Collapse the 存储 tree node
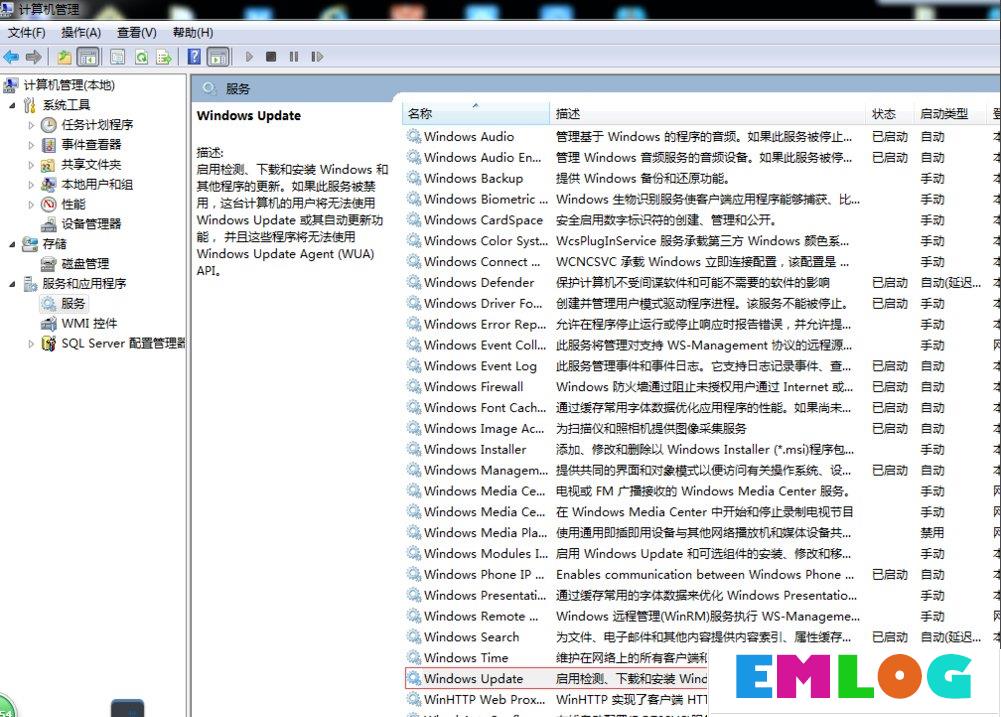 tap(12, 245)
